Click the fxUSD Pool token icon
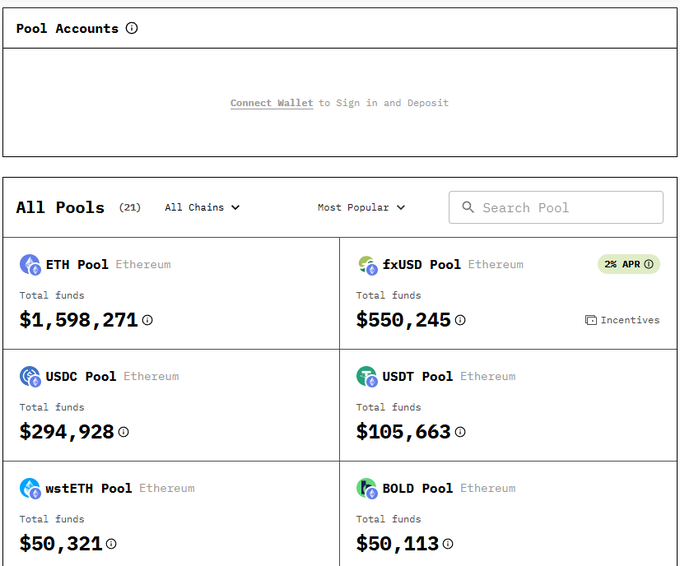 tap(367, 265)
